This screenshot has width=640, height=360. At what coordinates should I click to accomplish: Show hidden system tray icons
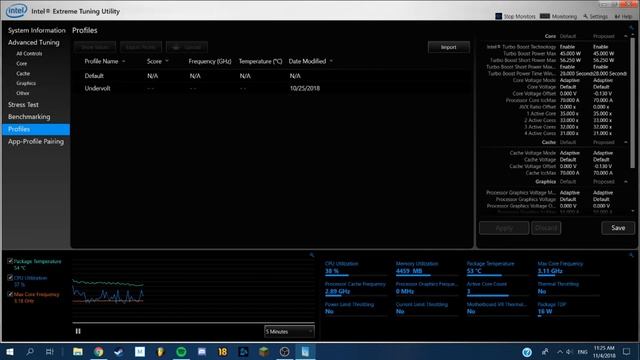pos(560,351)
